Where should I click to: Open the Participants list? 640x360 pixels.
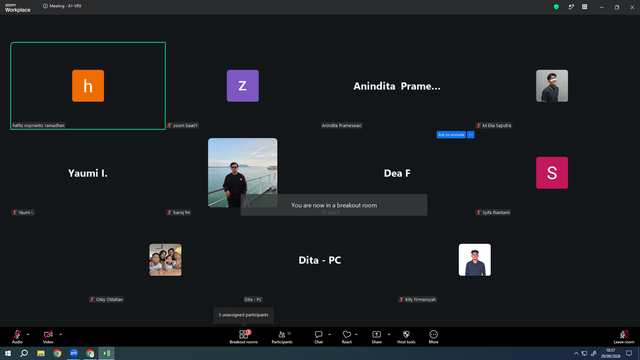pos(282,337)
